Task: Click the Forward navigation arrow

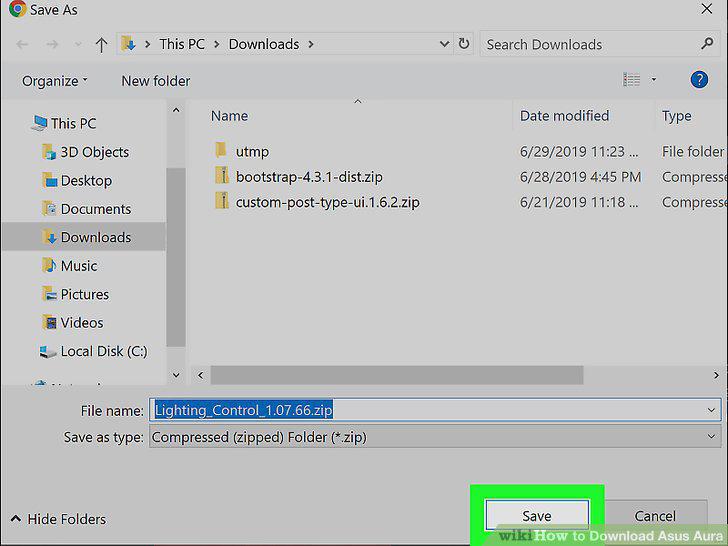Action: [x=52, y=45]
